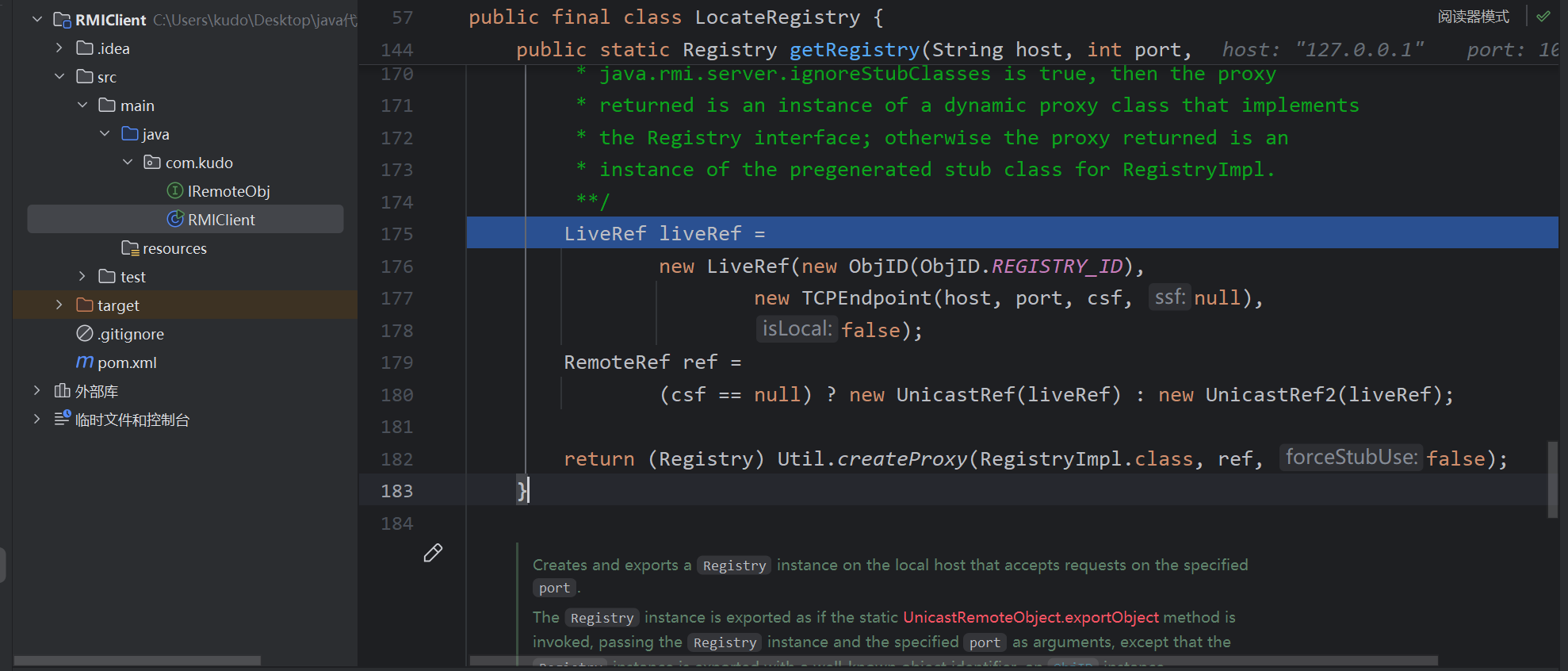Click the 'LiveRef liveRef =' highlighted line
Viewport: 1568px width, 671px height.
(x=1012, y=233)
